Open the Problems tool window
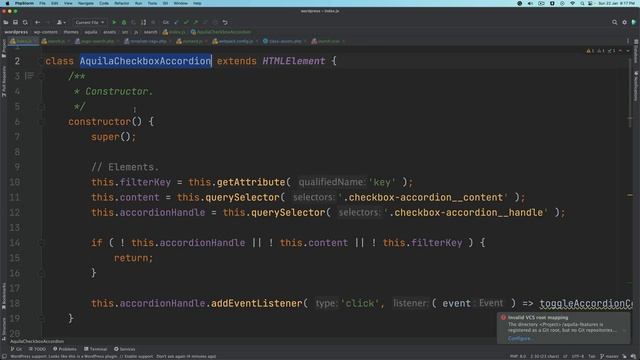The width and height of the screenshot is (640, 360). point(65,349)
